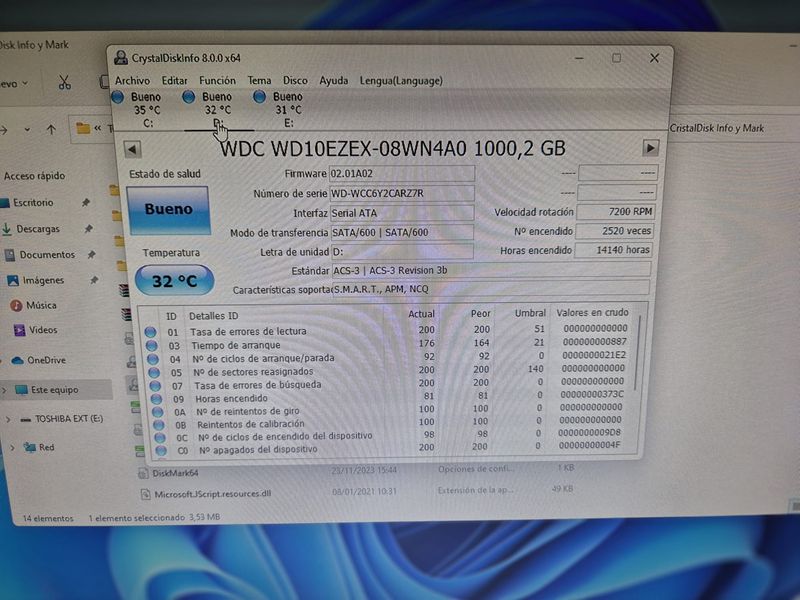Click the Detalles ID column header
800x600 pixels.
click(213, 316)
